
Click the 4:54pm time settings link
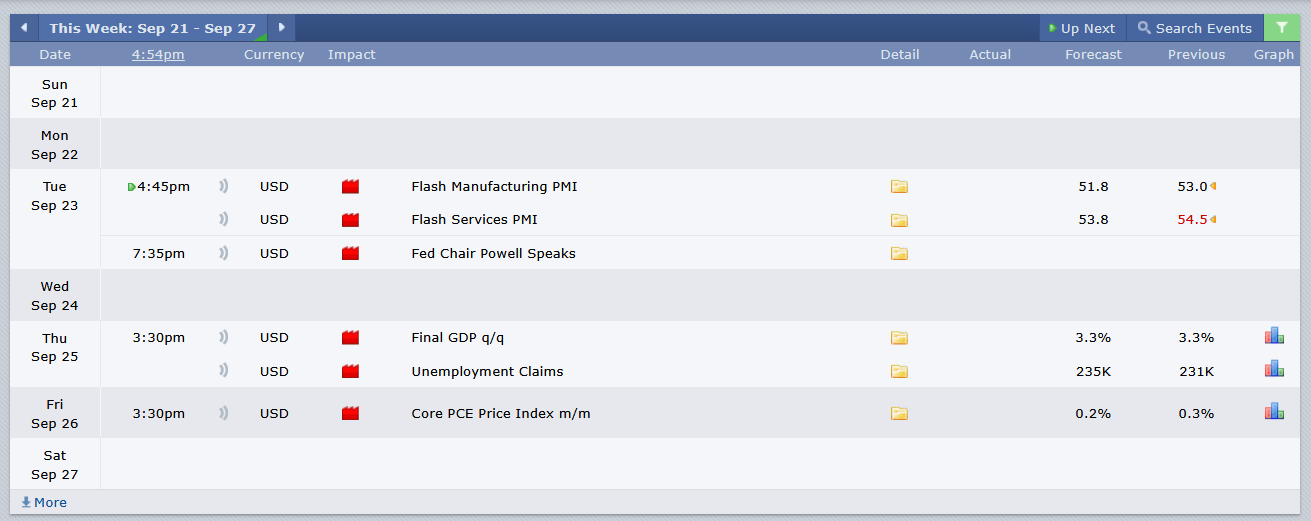(x=158, y=55)
